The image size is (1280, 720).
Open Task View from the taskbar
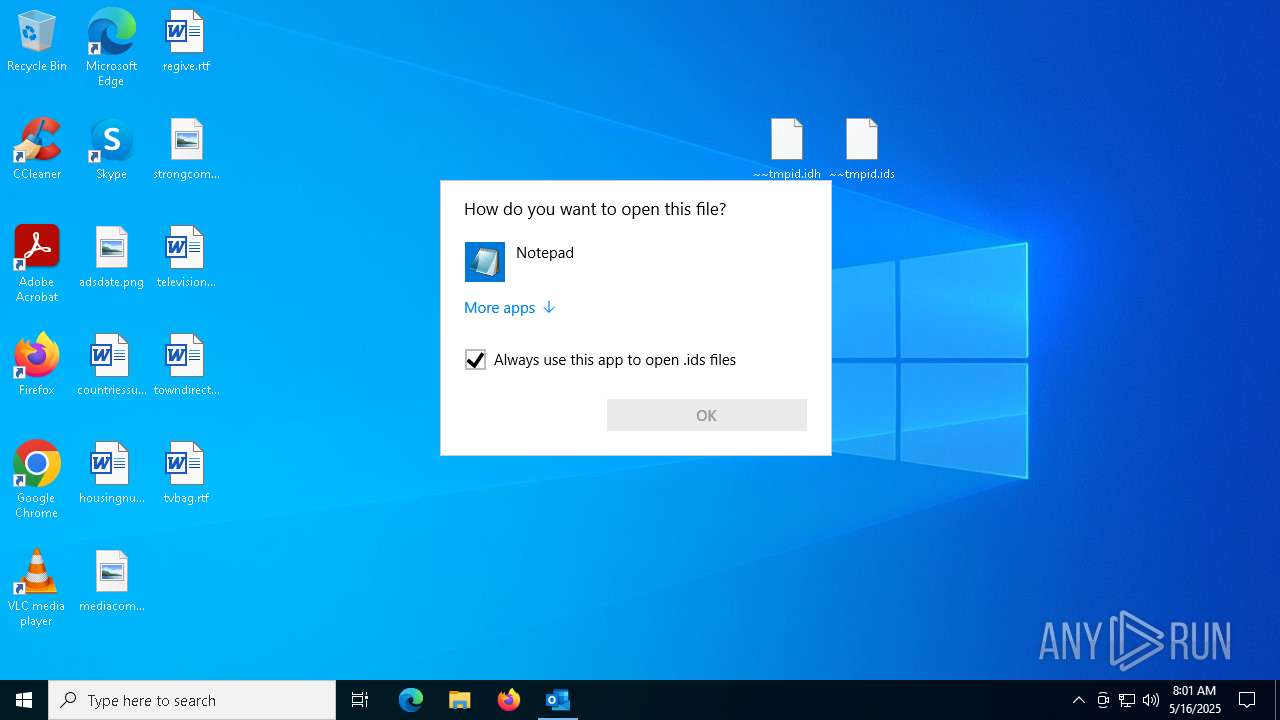360,700
